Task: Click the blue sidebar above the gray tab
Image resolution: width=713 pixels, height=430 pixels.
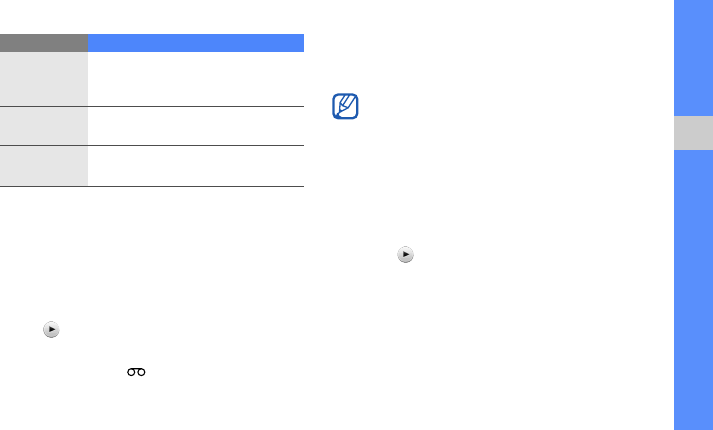Action: coord(693,55)
